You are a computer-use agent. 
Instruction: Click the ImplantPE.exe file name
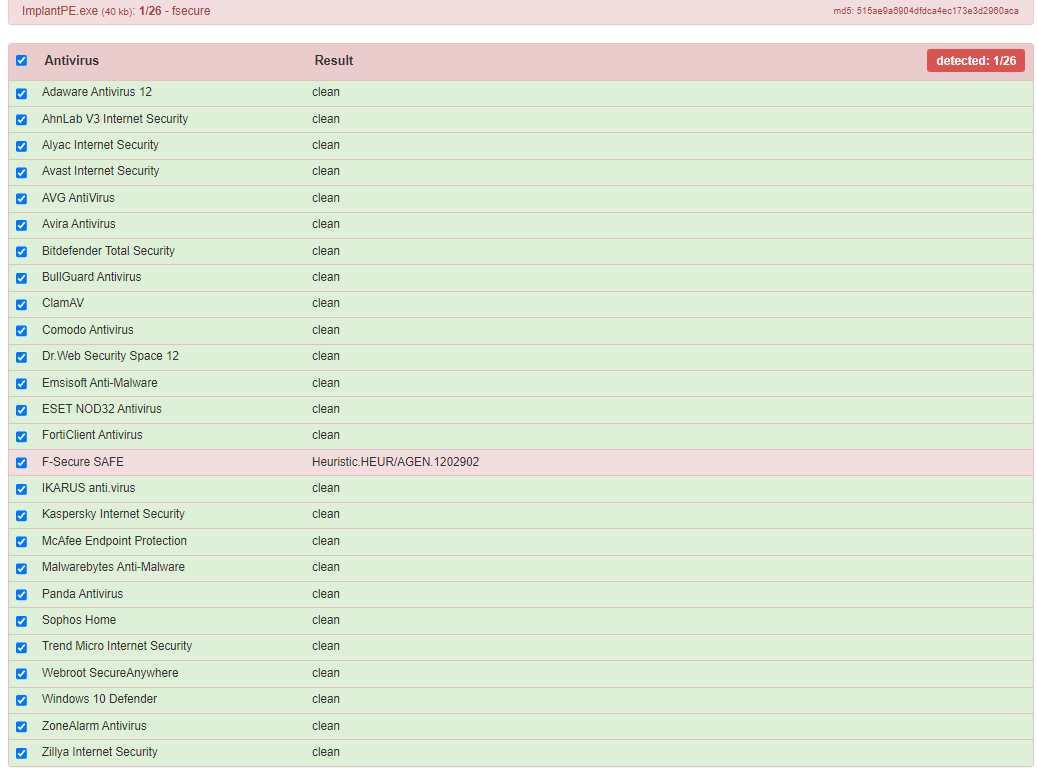coord(60,11)
